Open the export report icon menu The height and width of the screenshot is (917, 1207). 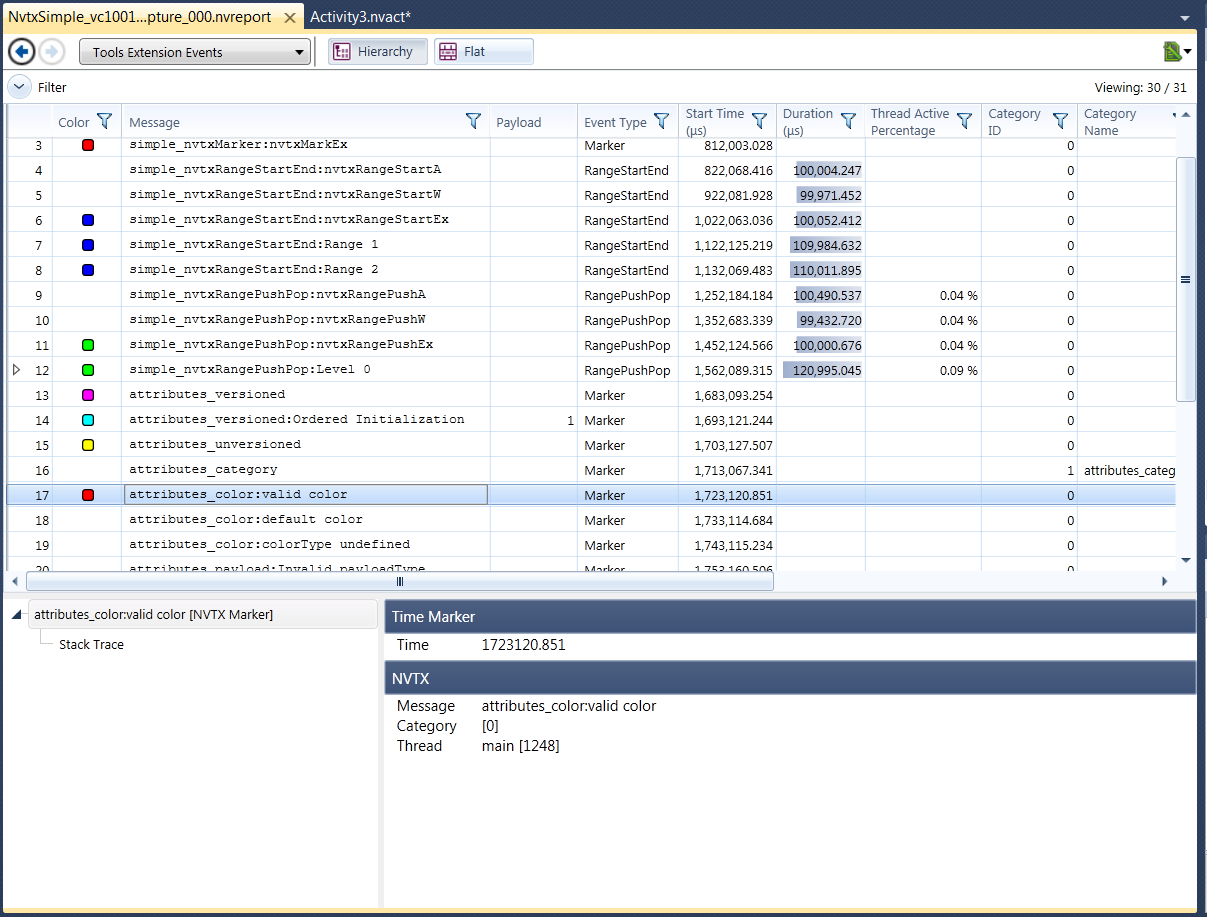(x=1177, y=52)
